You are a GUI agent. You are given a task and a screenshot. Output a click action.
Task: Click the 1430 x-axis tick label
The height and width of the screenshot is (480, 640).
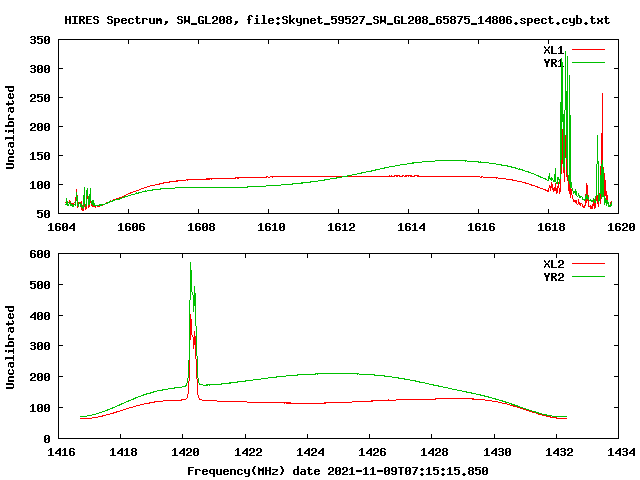pos(497,452)
